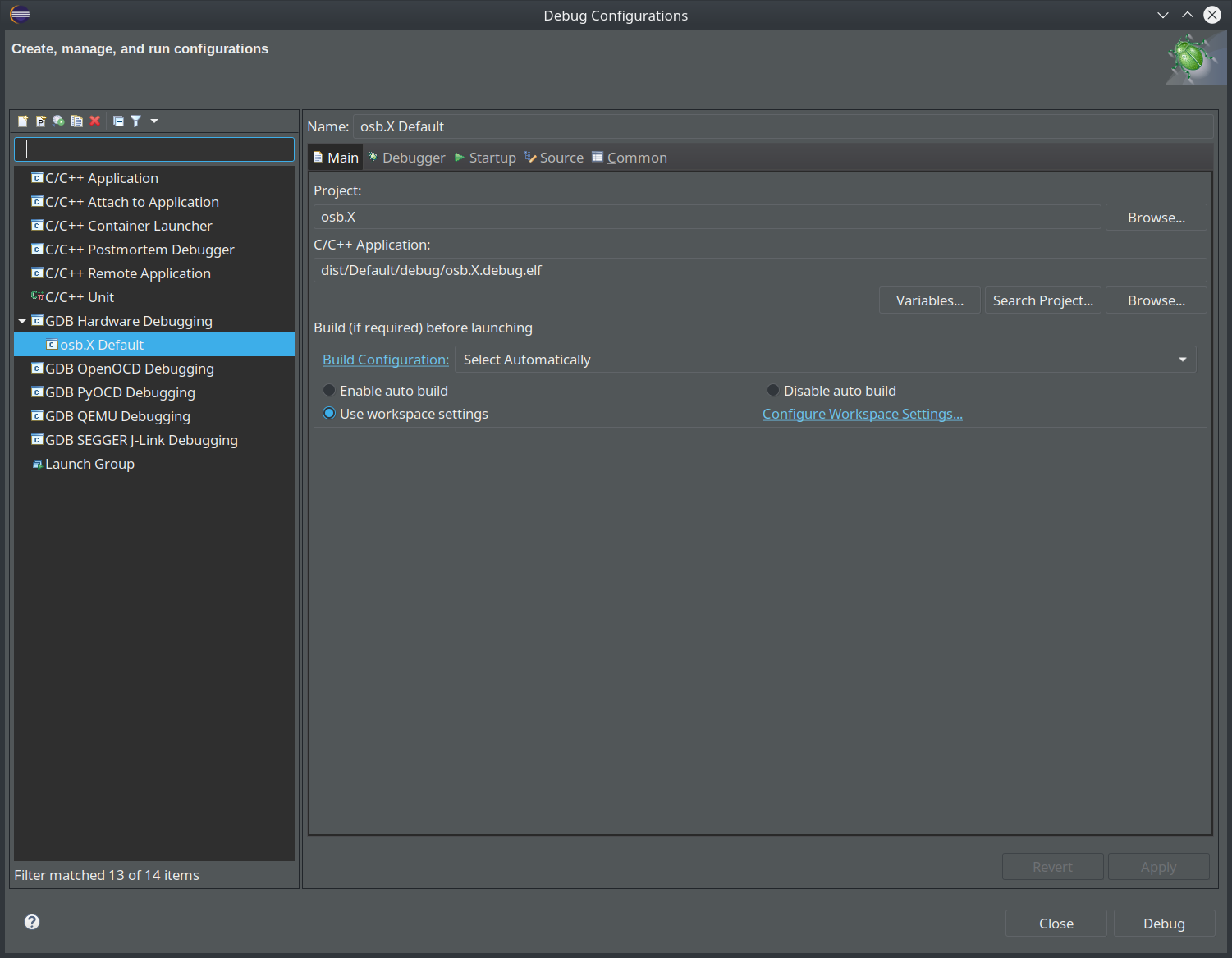The width and height of the screenshot is (1232, 958).
Task: Switch to the Startup tab
Action: (486, 158)
